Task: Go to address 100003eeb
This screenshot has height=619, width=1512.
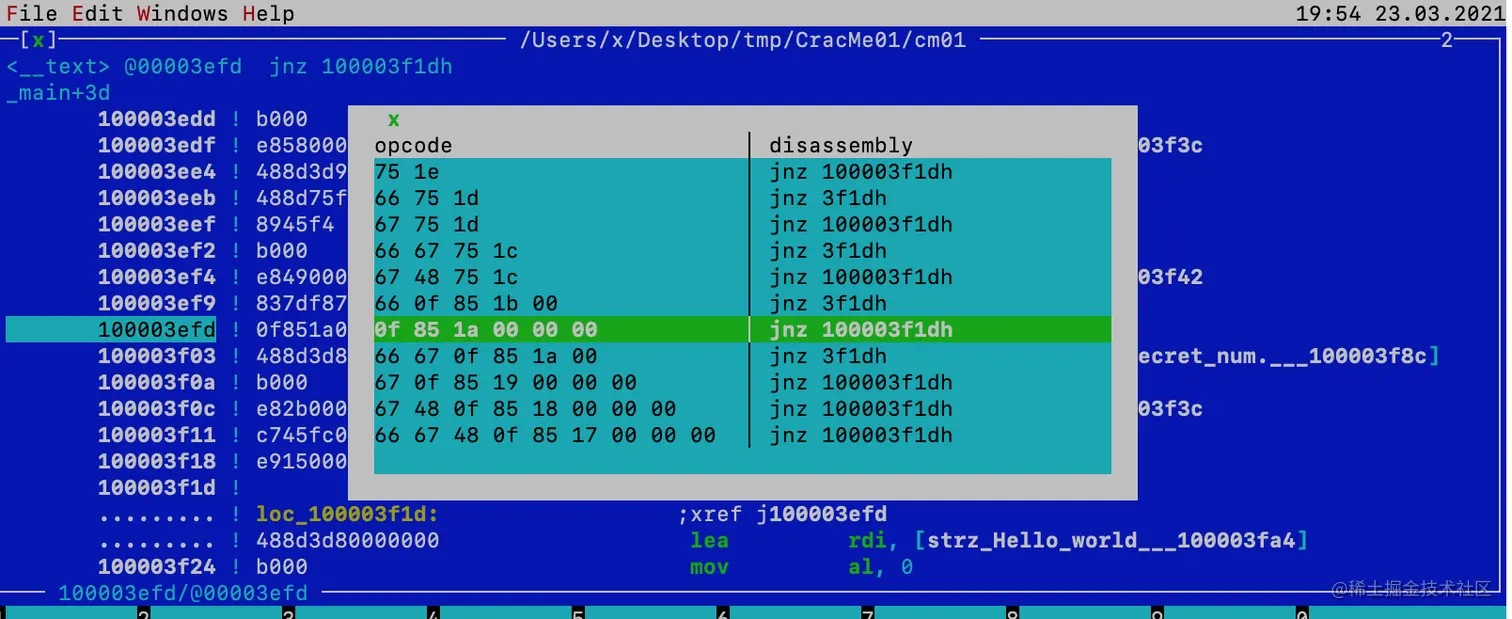Action: tap(156, 198)
